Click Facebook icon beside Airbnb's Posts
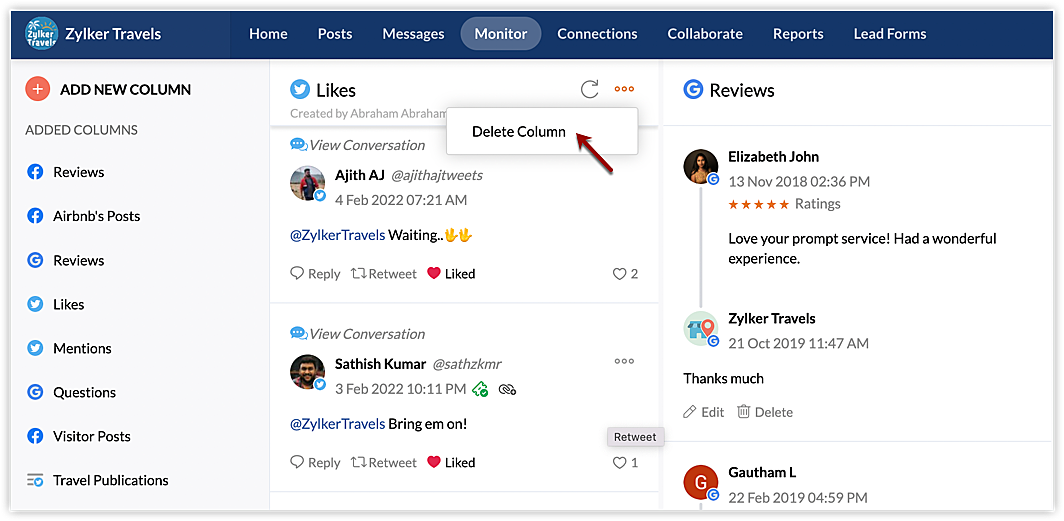The width and height of the screenshot is (1064, 521). coord(35,216)
